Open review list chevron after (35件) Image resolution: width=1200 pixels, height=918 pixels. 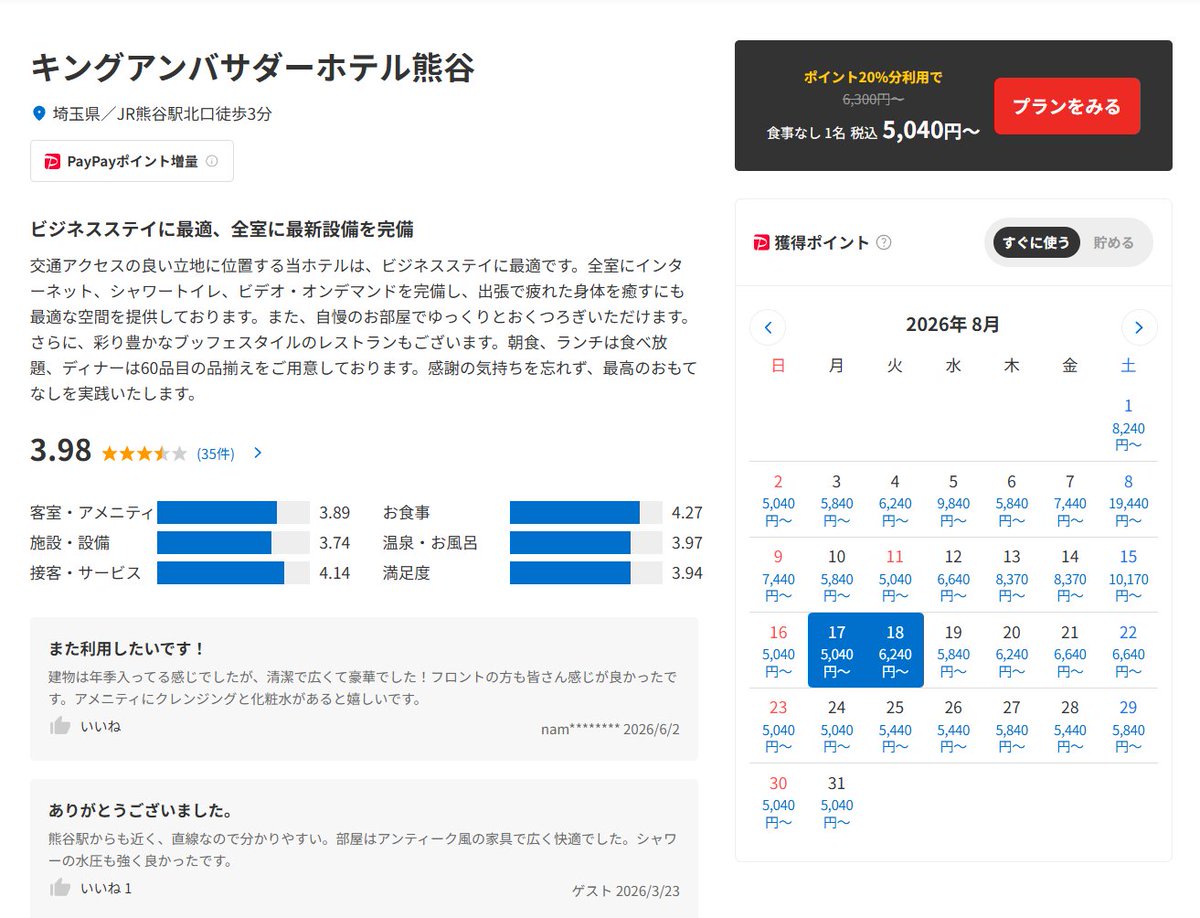click(258, 453)
